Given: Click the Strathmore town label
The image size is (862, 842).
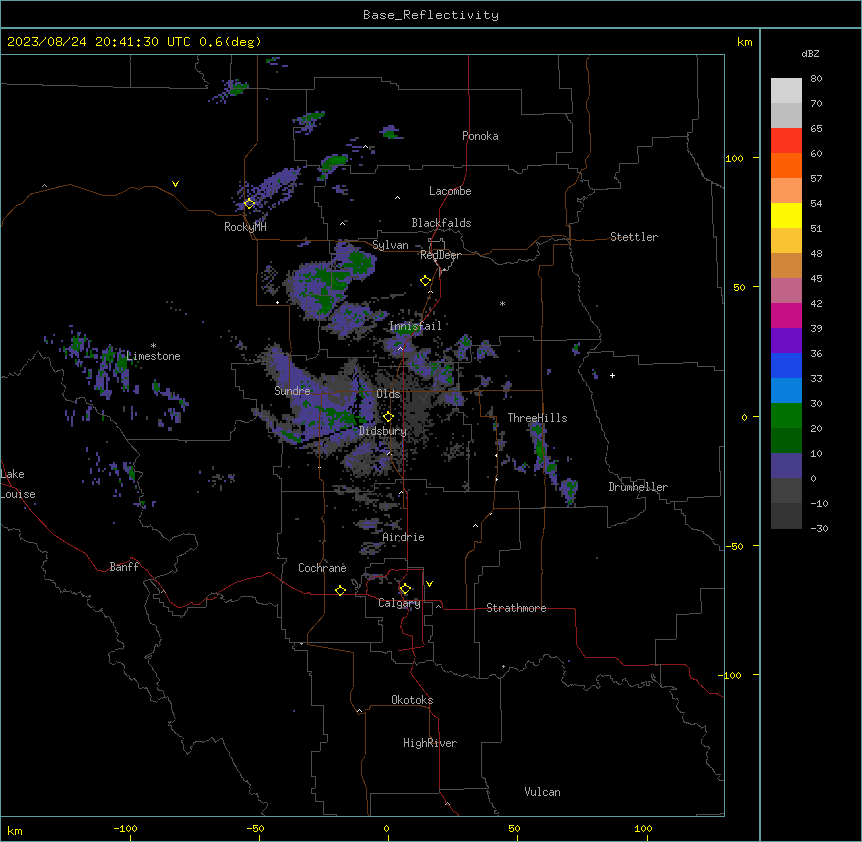Looking at the screenshot, I should click(516, 608).
